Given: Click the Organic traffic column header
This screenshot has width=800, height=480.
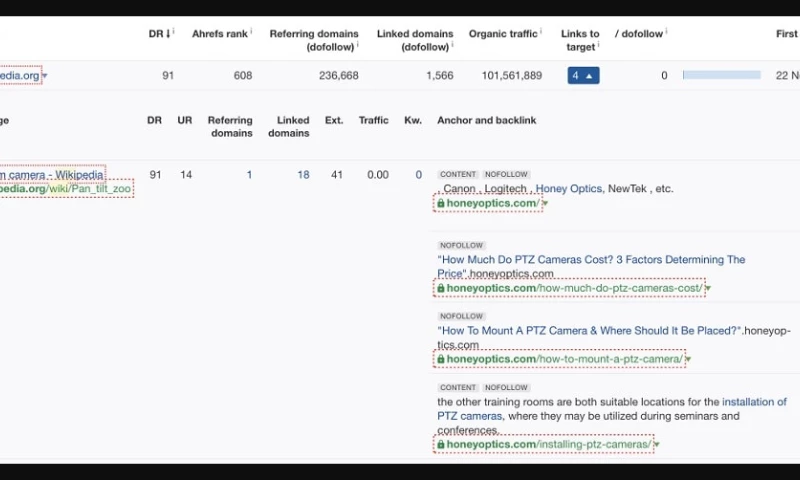Looking at the screenshot, I should tap(503, 34).
